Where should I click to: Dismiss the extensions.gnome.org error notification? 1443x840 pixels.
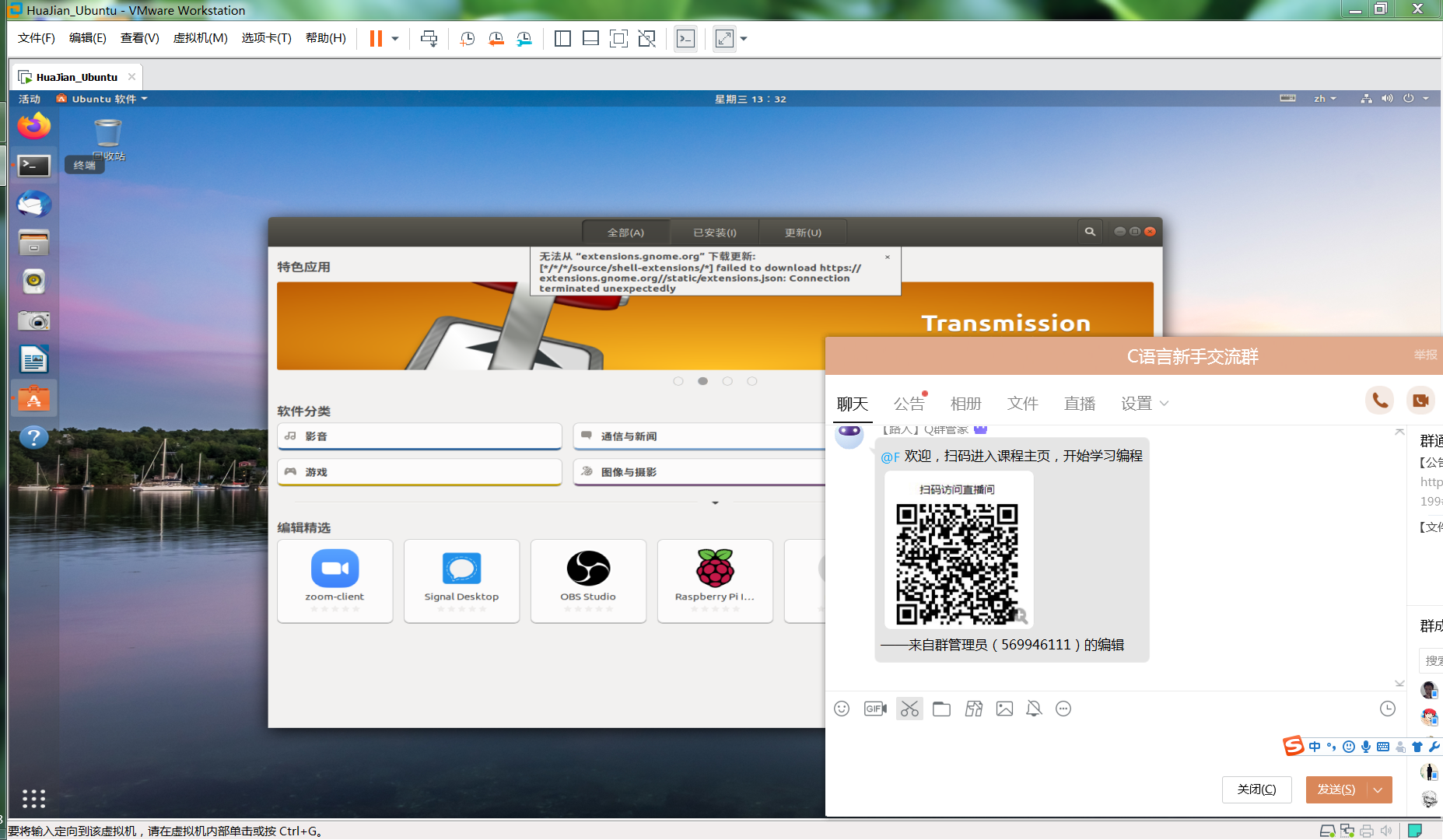888,257
